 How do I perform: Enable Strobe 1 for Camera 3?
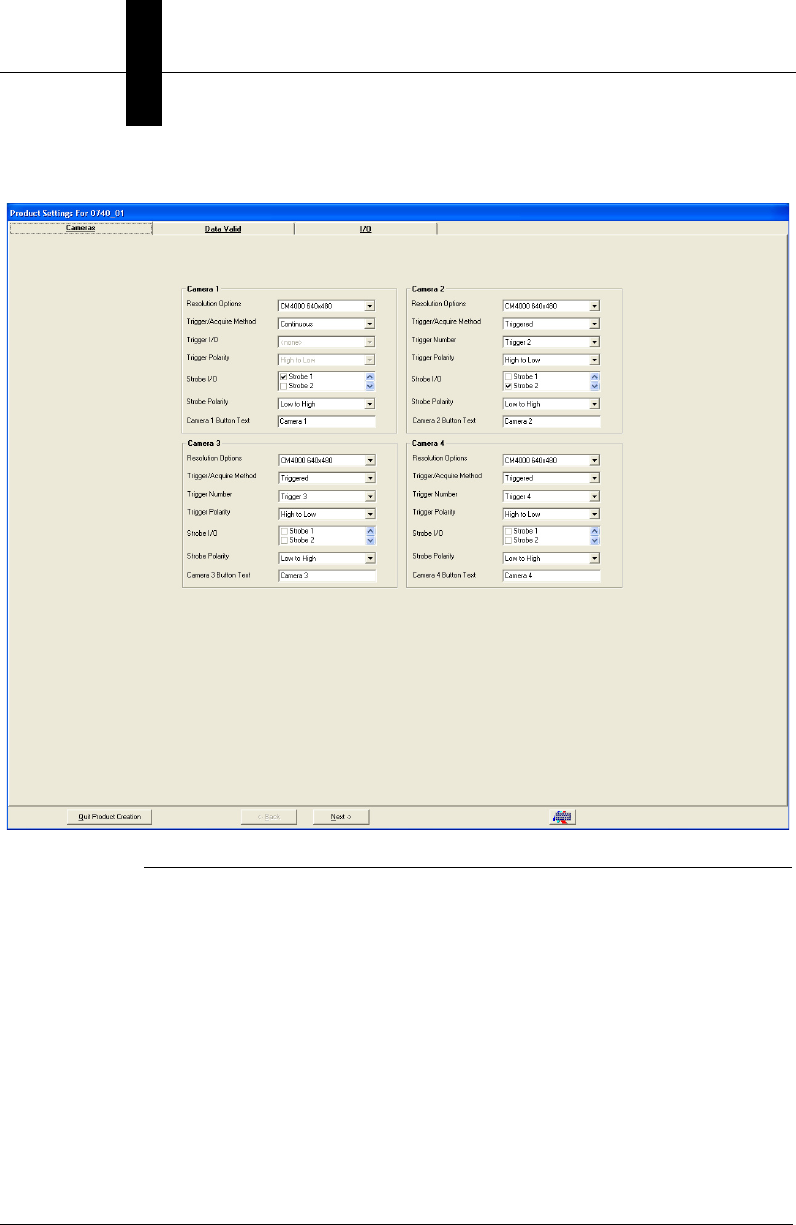(x=284, y=531)
